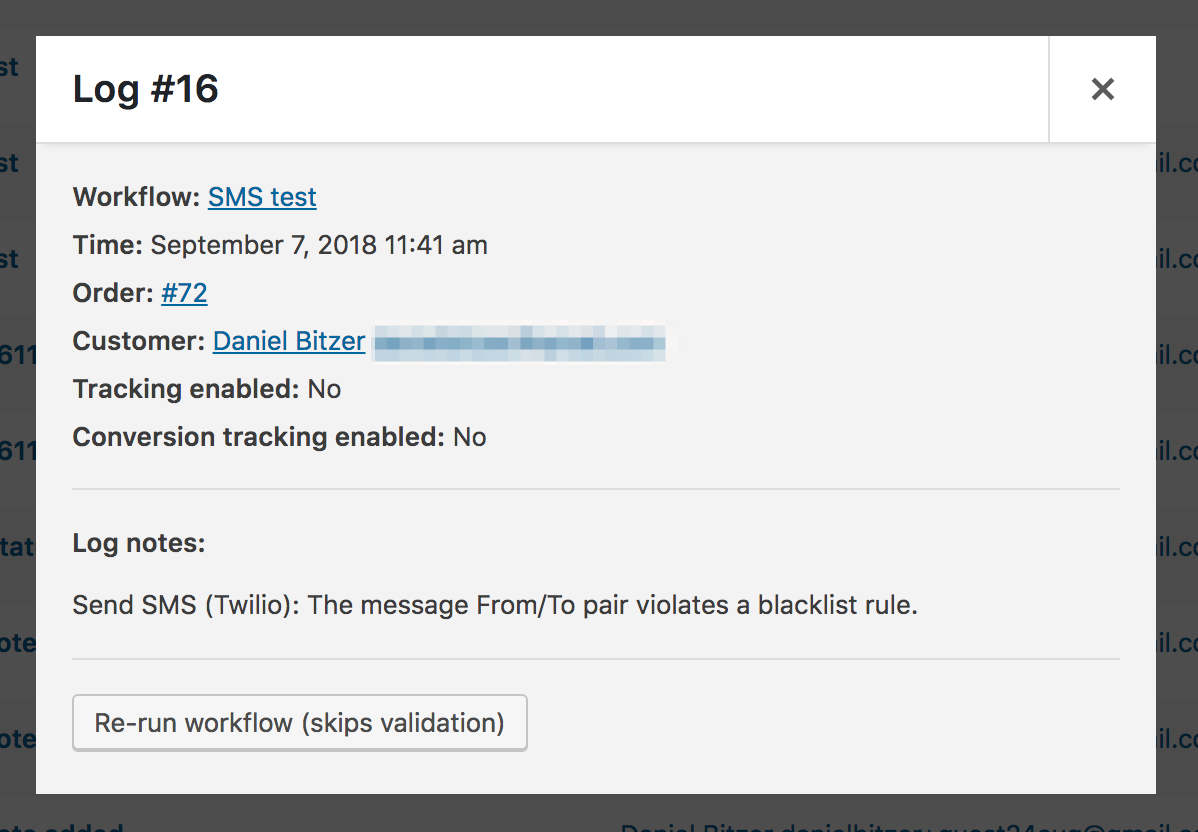This screenshot has height=832, width=1198.
Task: Click the September 7, 2018 timestamp
Action: click(x=319, y=245)
